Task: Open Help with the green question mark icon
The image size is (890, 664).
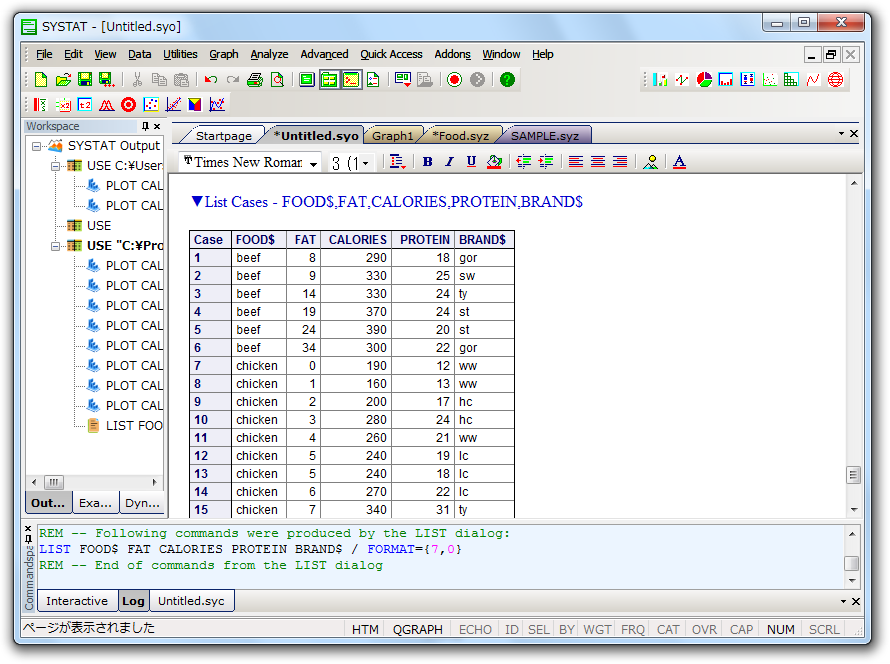Action: pos(507,79)
